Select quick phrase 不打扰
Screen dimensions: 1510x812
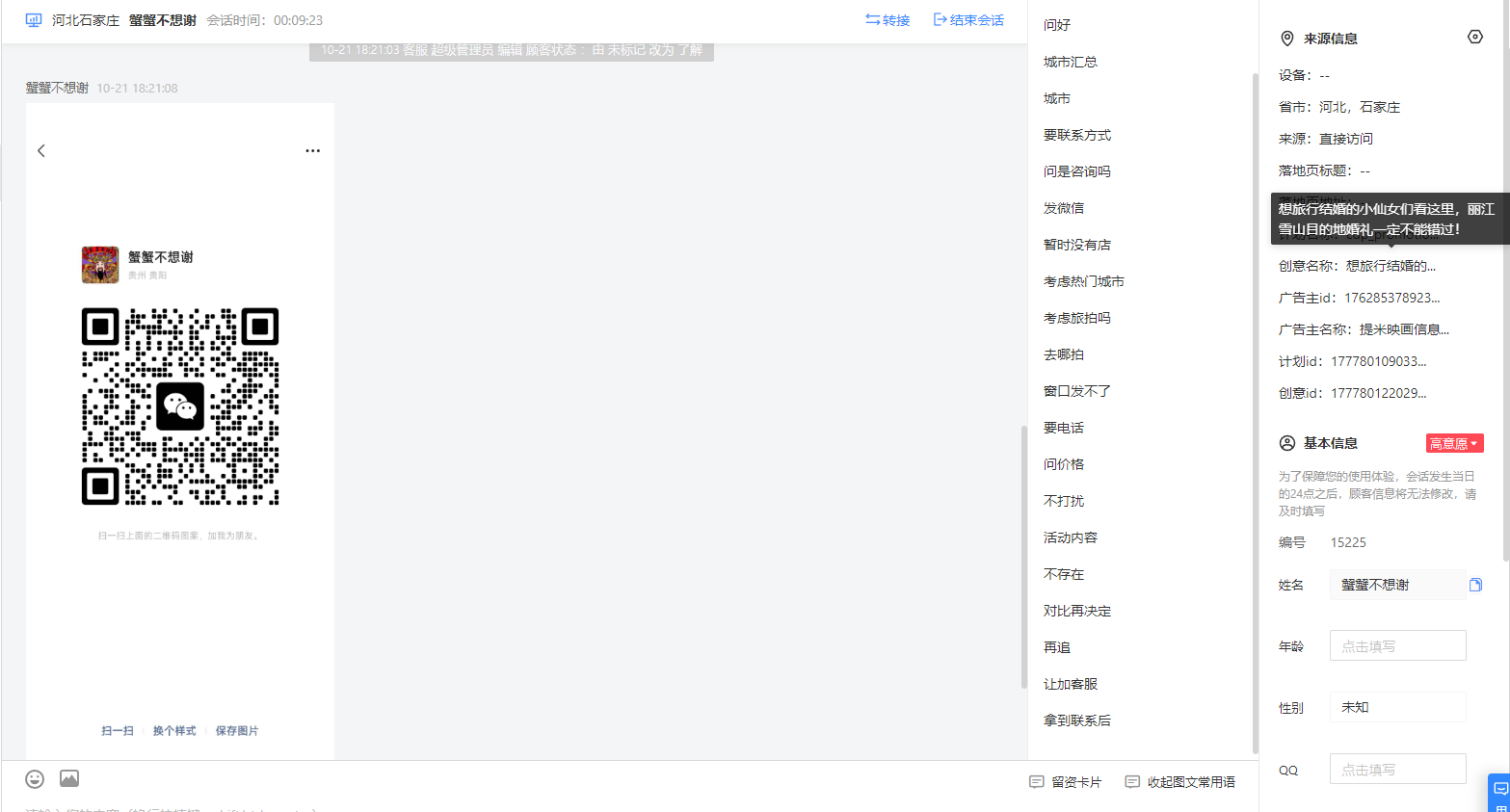coord(1064,501)
